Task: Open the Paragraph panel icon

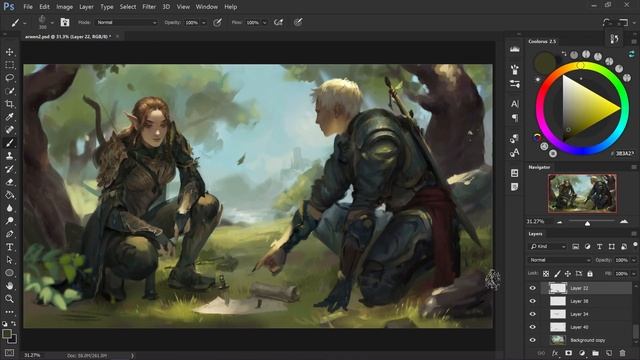Action: tap(515, 118)
